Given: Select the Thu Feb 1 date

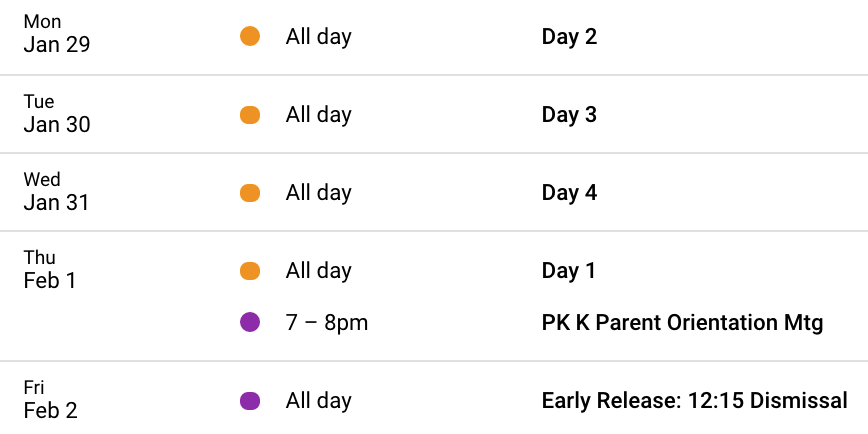Looking at the screenshot, I should point(50,270).
